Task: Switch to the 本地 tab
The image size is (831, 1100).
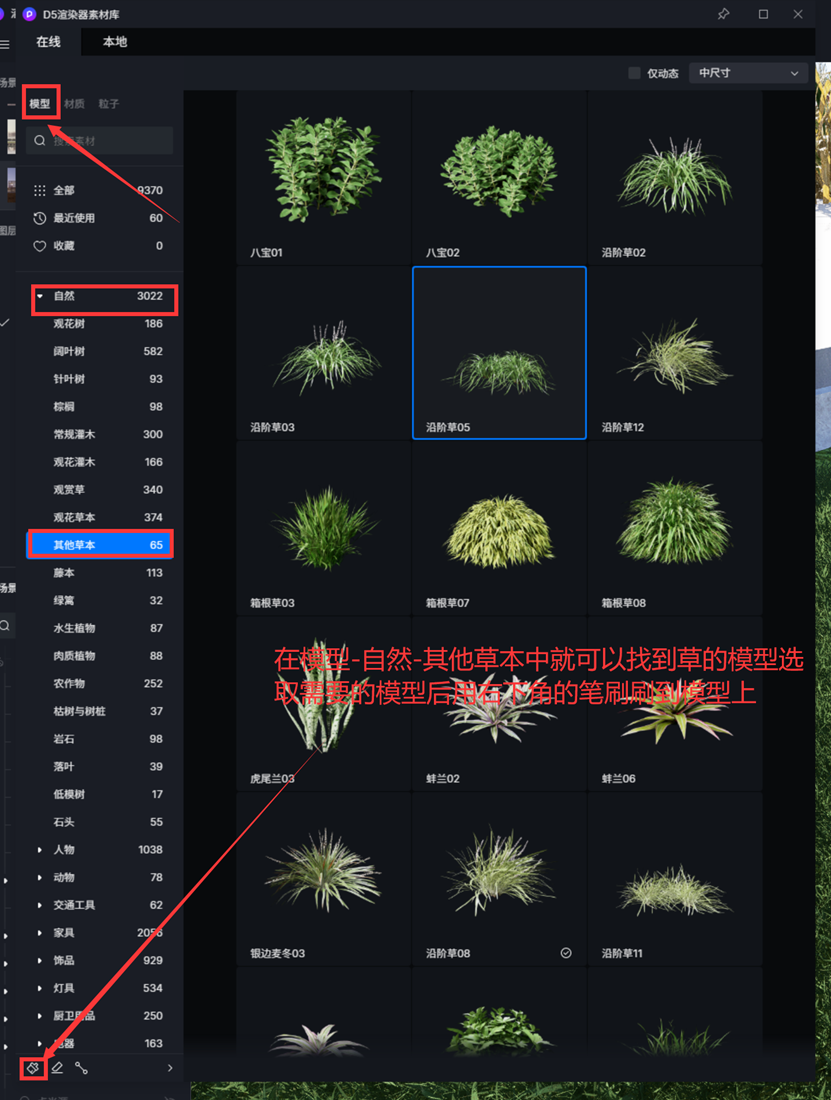Action: 115,41
